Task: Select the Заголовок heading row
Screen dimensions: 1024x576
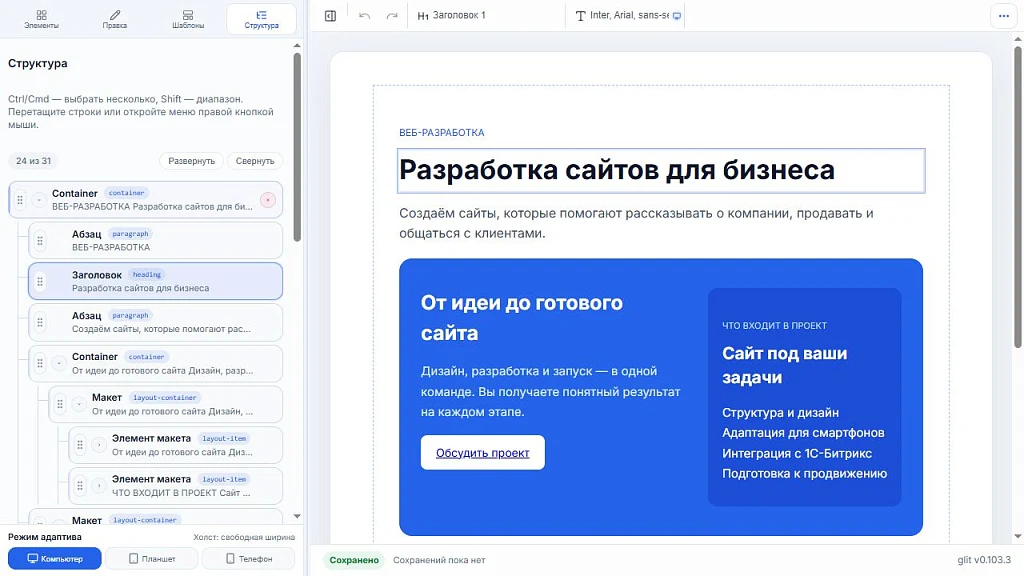Action: pos(155,281)
